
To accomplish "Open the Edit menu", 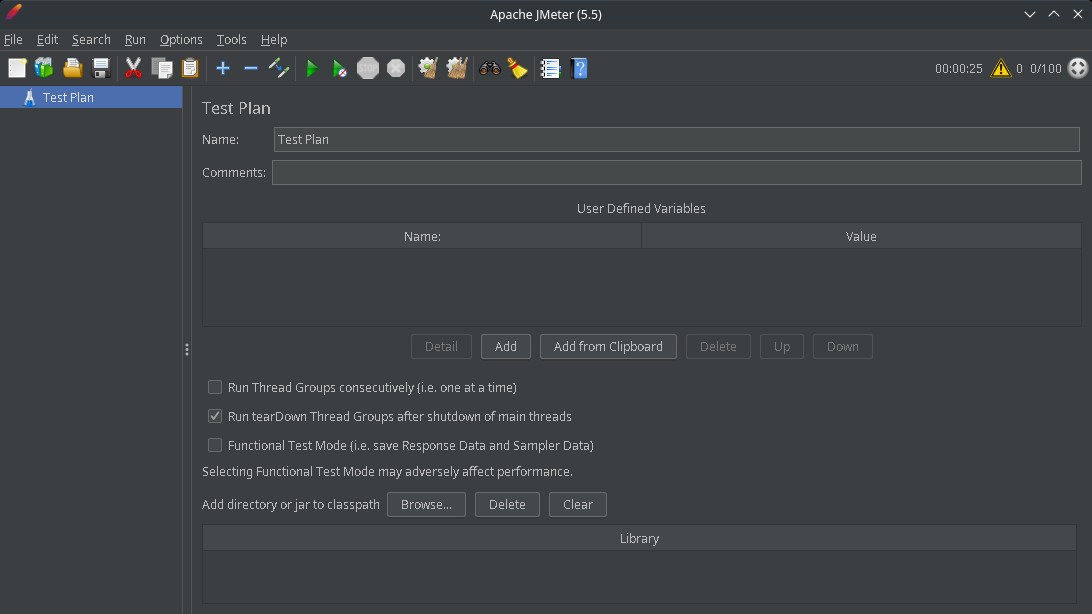I will coord(47,40).
